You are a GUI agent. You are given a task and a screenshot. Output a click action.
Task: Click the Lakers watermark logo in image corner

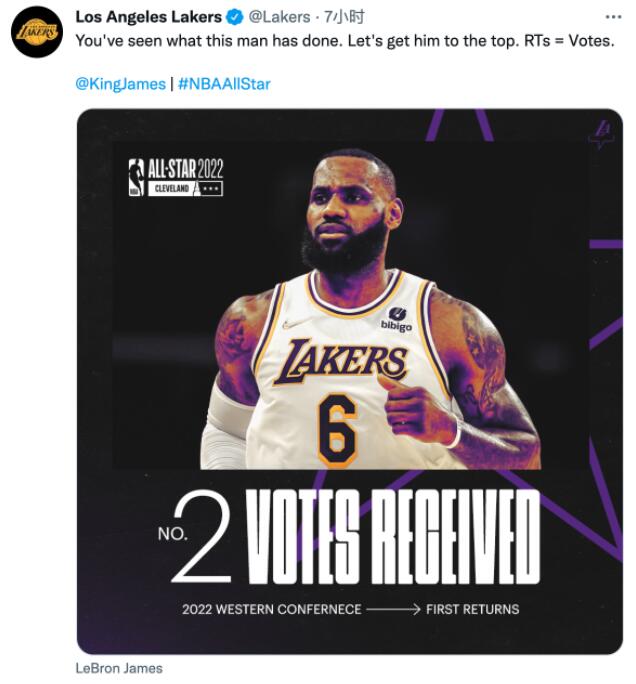(x=601, y=134)
